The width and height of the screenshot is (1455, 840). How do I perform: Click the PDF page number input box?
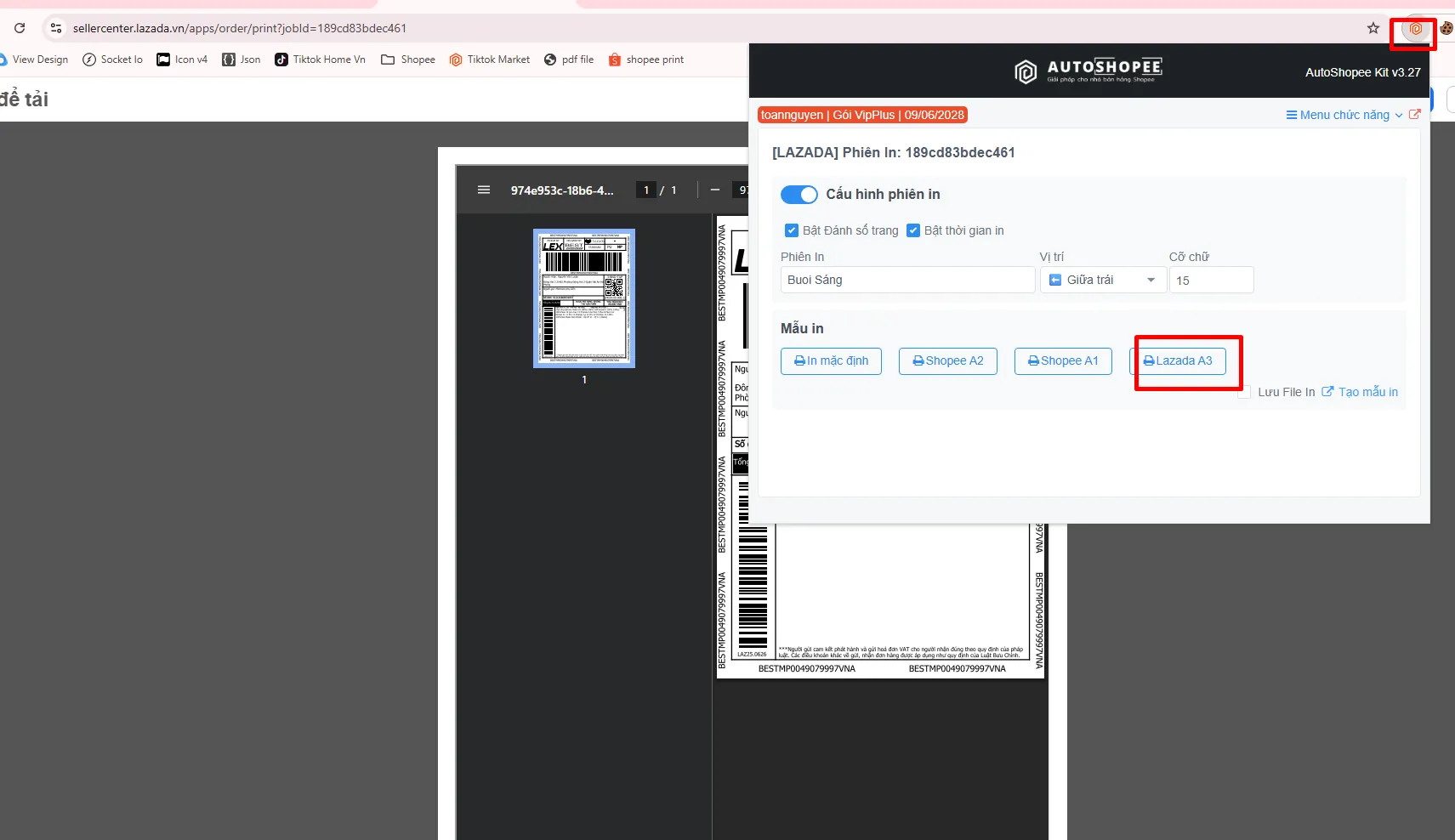[x=646, y=190]
